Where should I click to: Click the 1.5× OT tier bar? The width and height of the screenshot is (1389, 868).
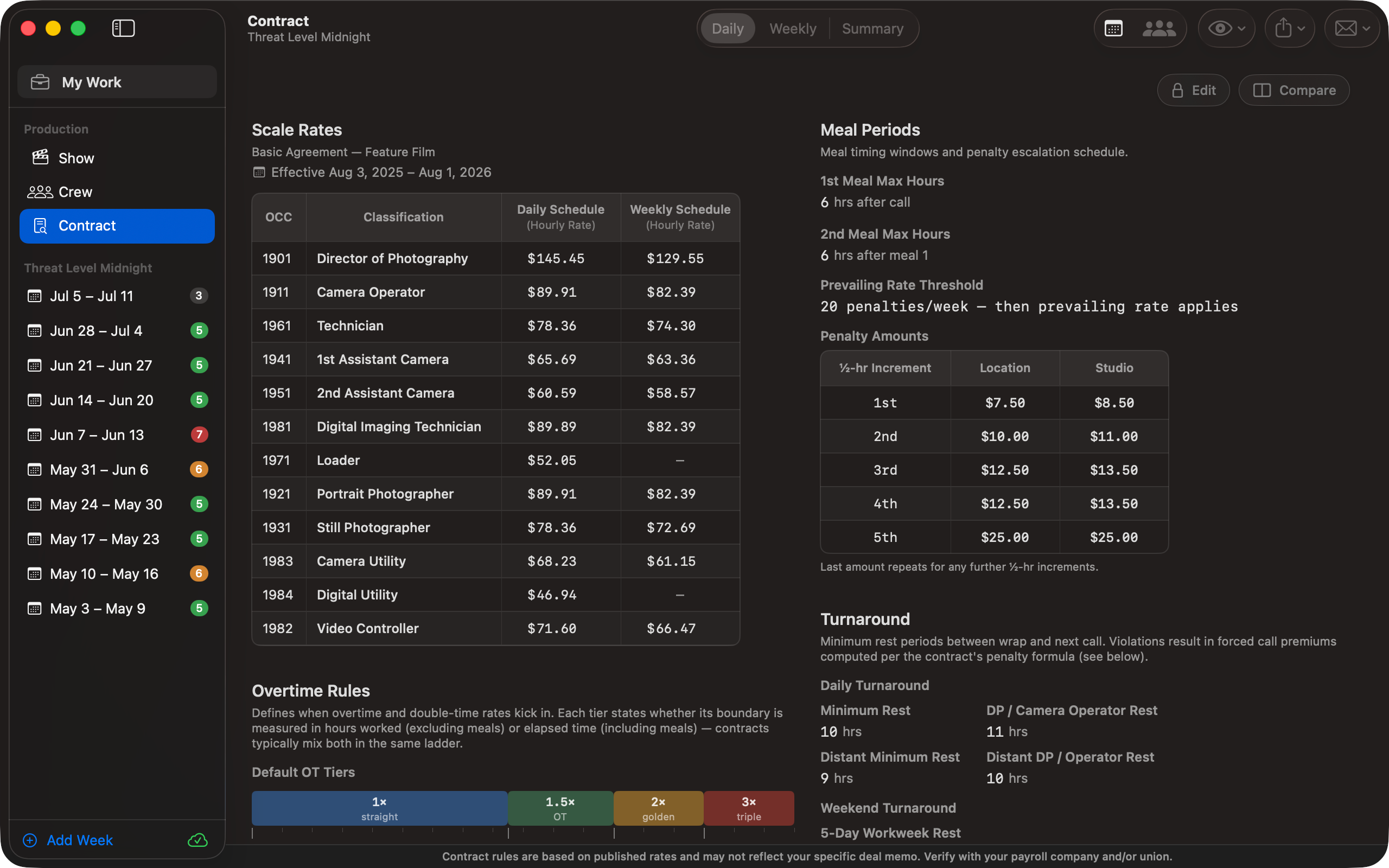click(560, 808)
